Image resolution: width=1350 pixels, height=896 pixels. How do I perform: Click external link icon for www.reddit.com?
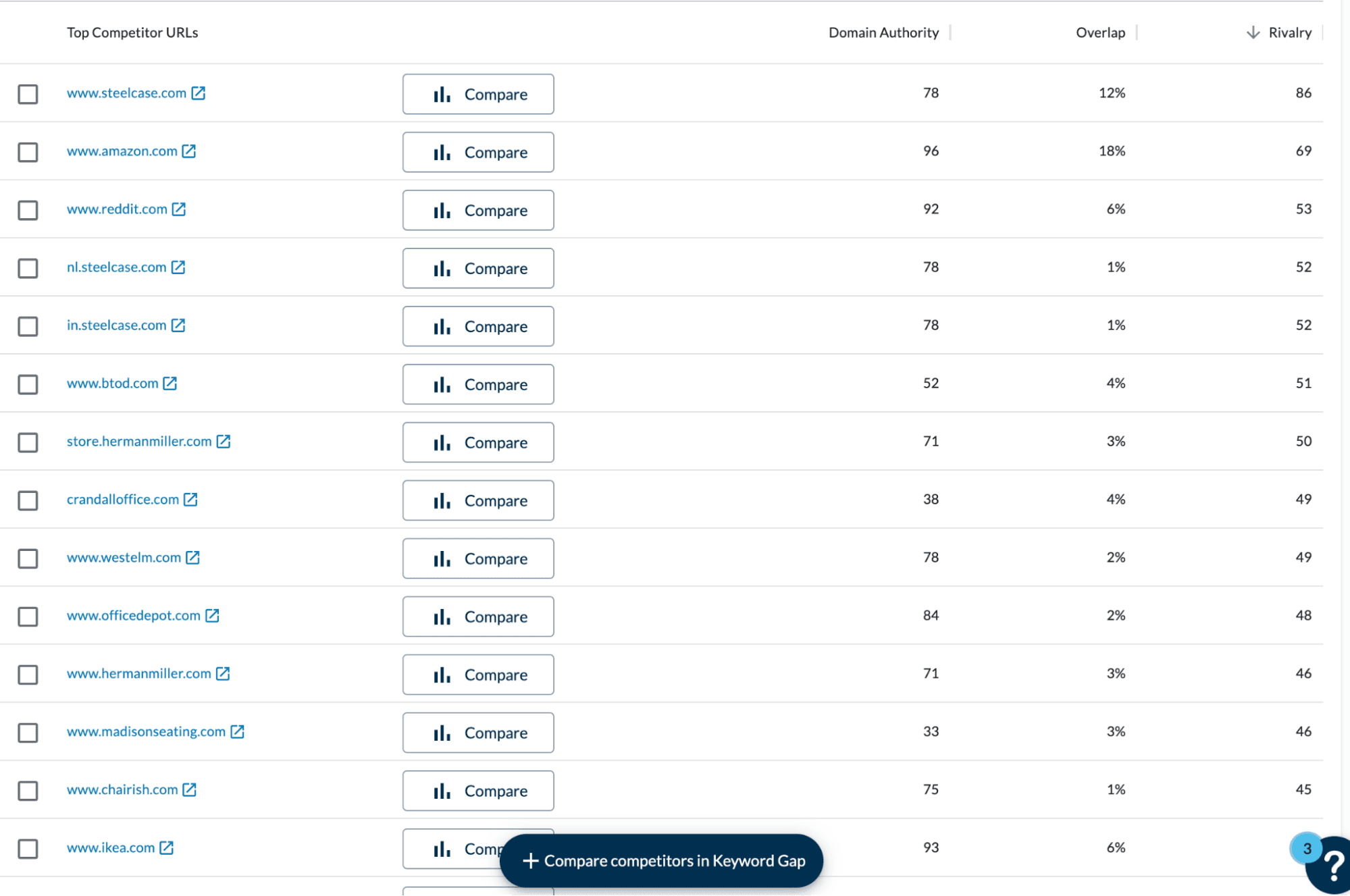[x=179, y=209]
